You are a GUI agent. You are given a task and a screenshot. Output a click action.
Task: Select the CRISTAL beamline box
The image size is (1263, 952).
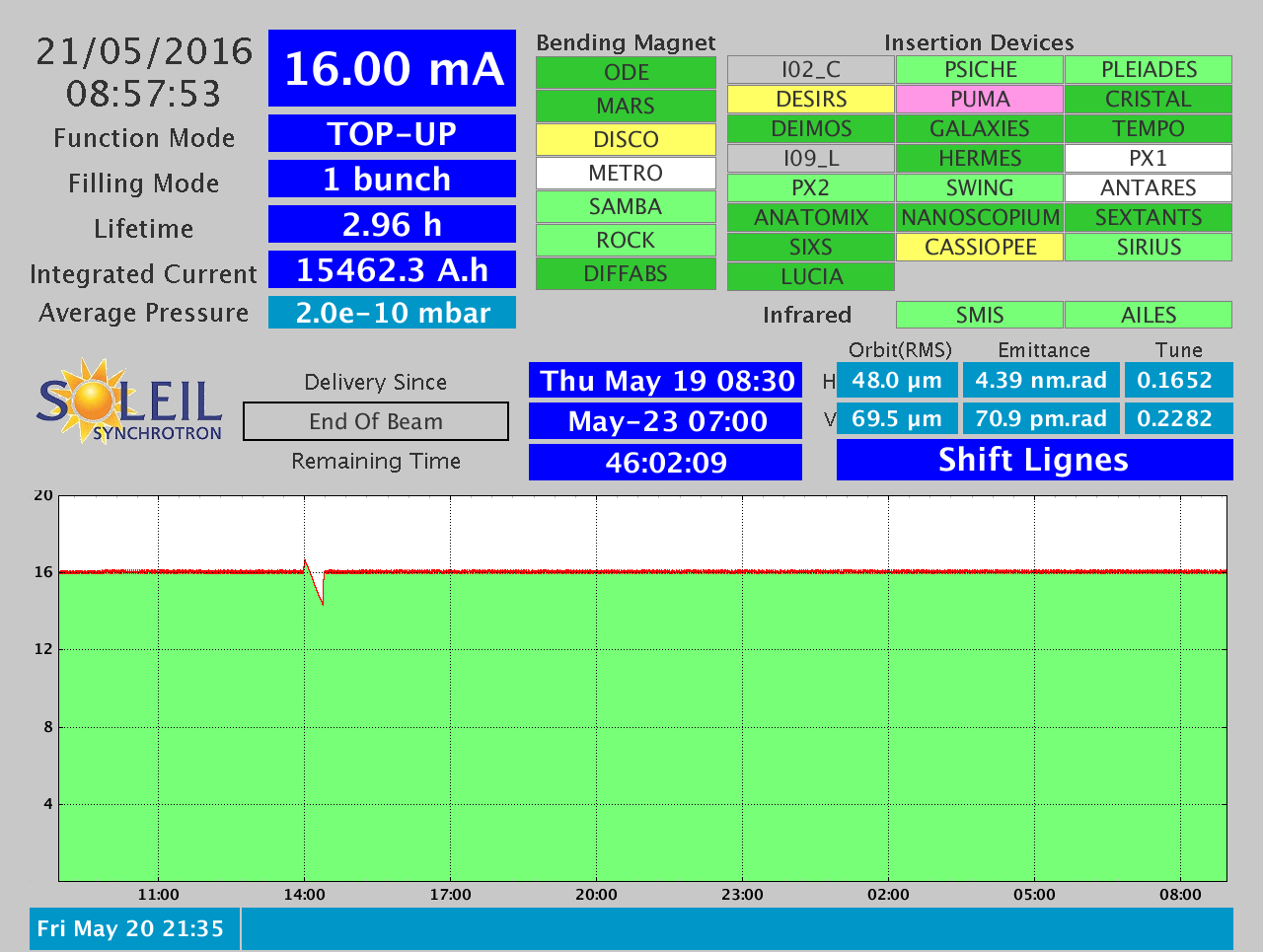pyautogui.click(x=1149, y=100)
